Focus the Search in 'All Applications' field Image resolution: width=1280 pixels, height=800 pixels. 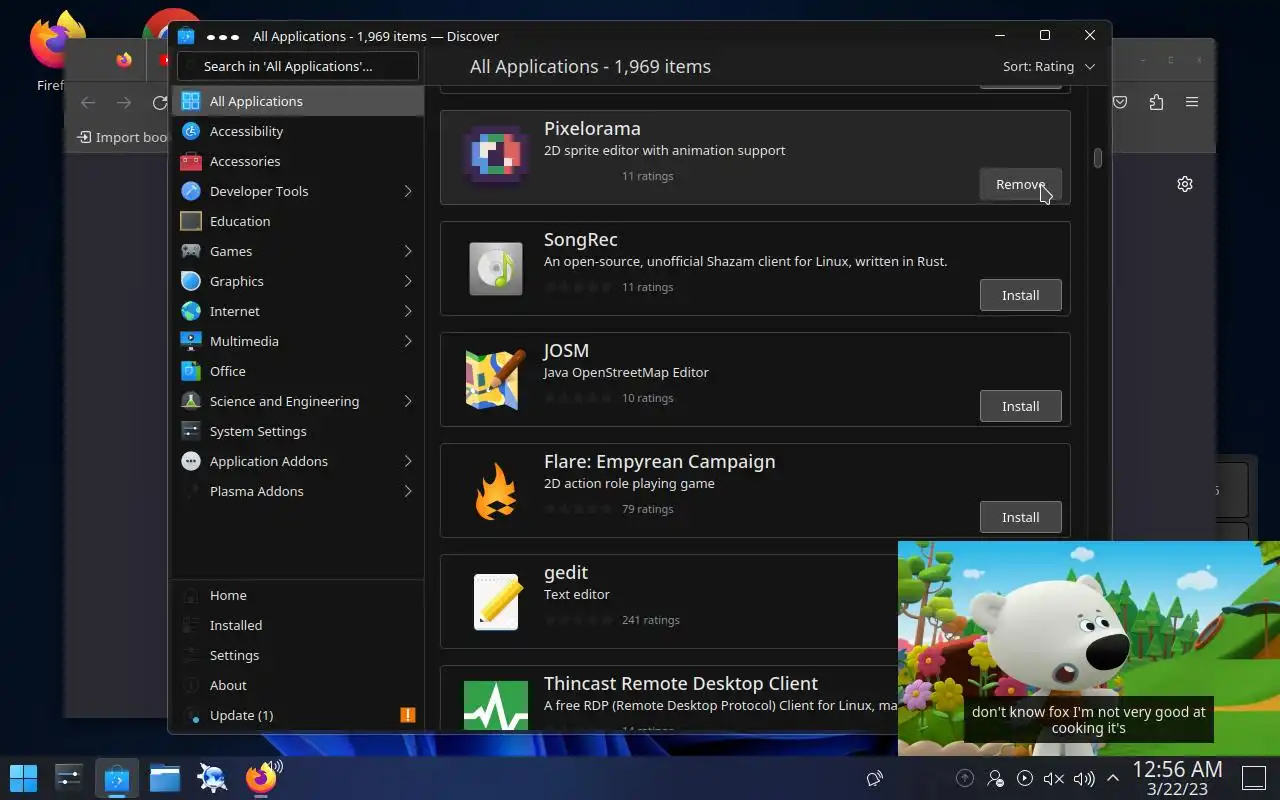click(298, 66)
